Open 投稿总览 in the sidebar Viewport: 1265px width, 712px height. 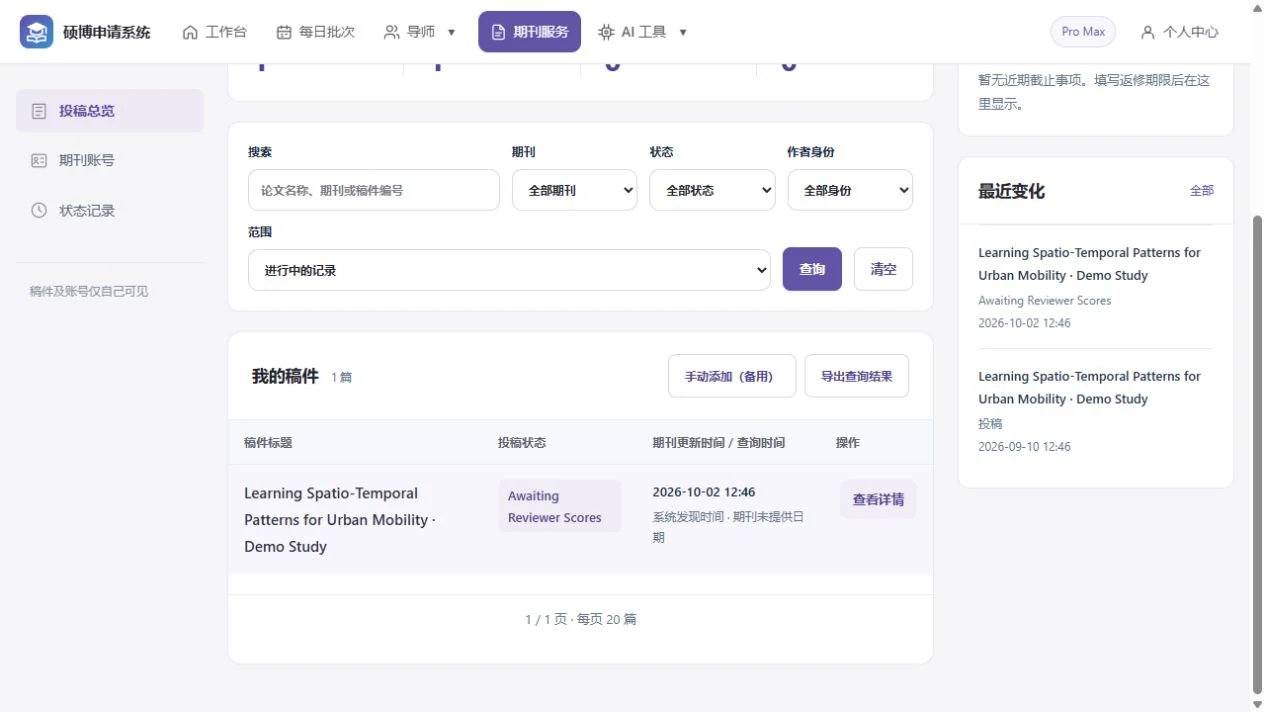coord(110,111)
